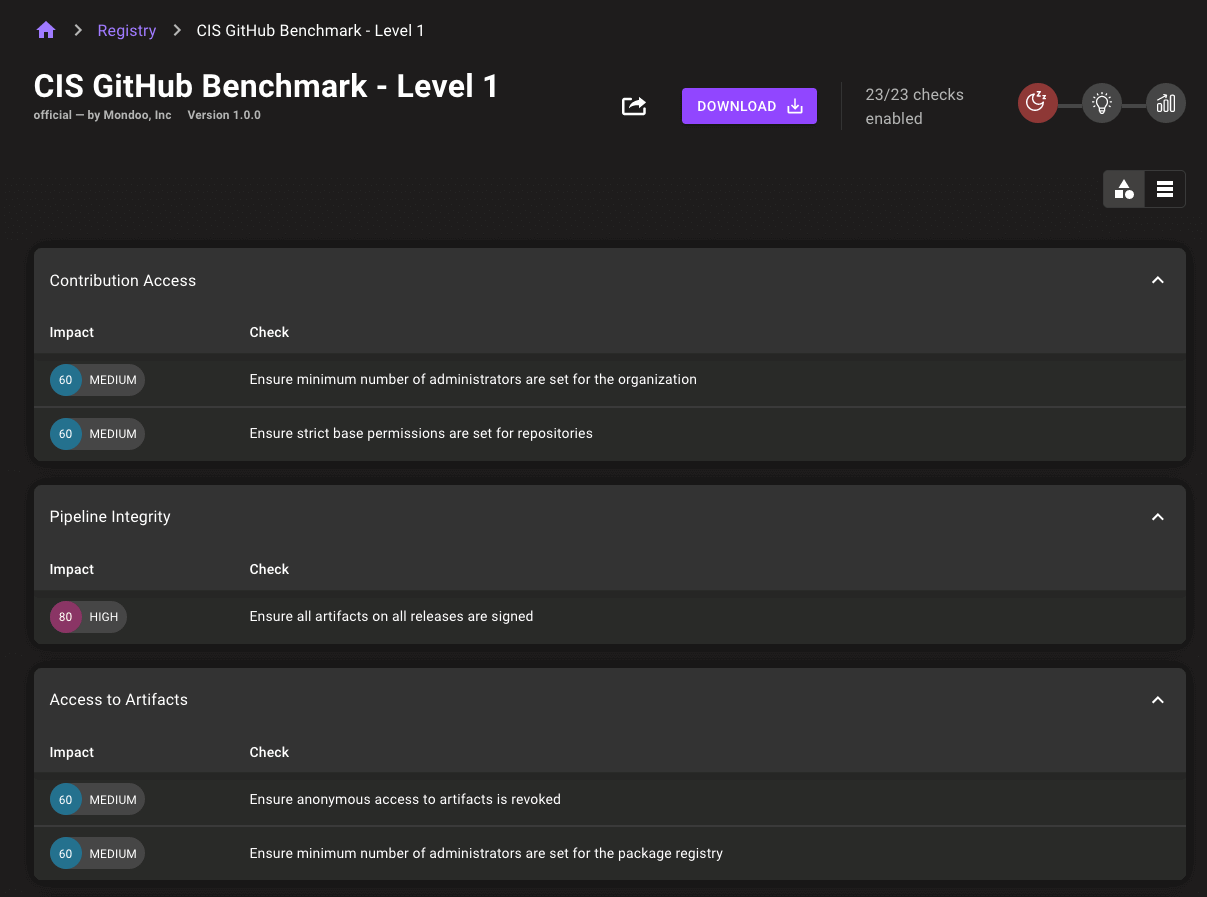The image size is (1207, 897).
Task: Open the Registry breadcrumb page
Action: 127,30
